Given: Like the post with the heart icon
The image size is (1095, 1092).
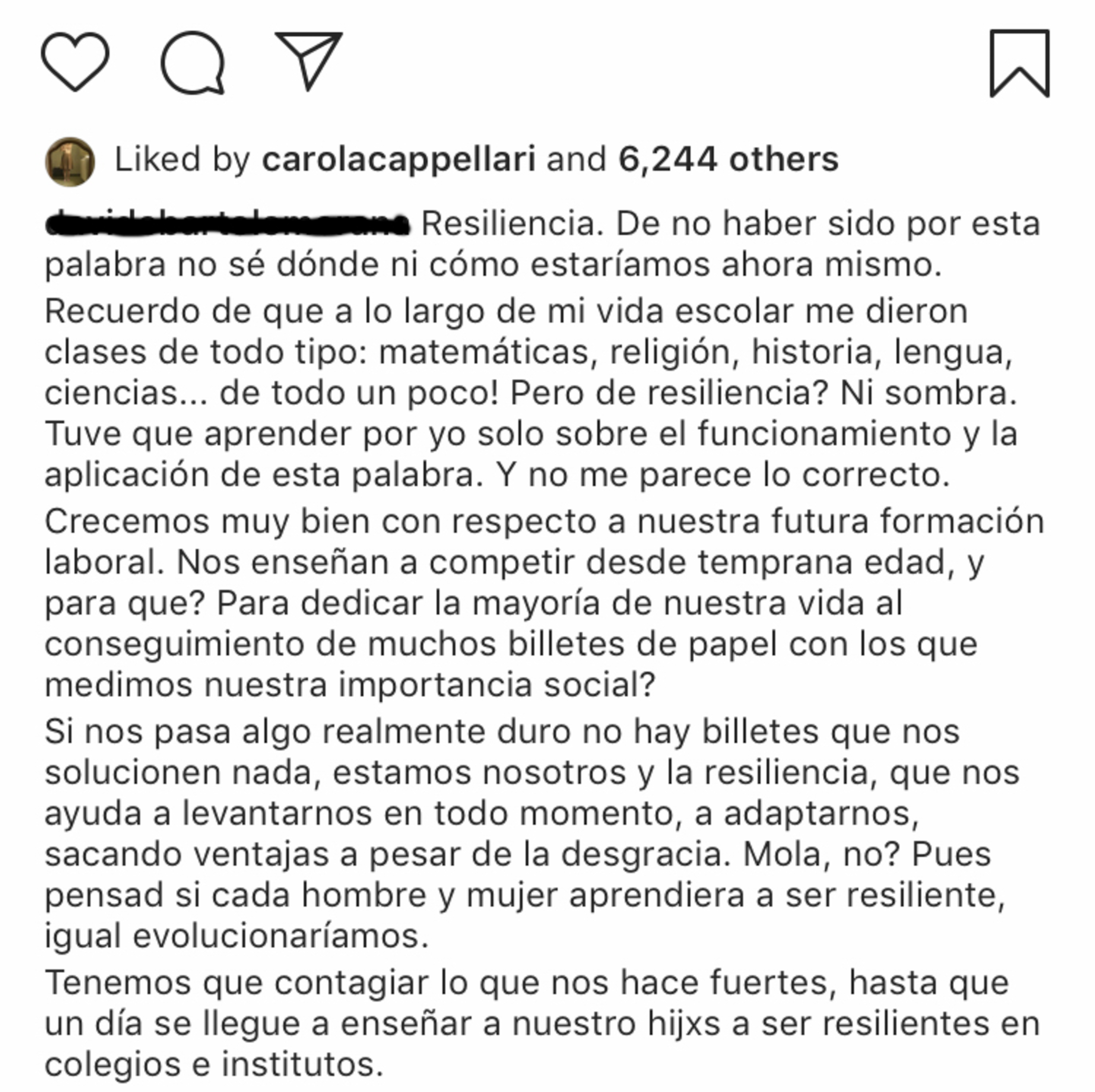Looking at the screenshot, I should pyautogui.click(x=75, y=62).
